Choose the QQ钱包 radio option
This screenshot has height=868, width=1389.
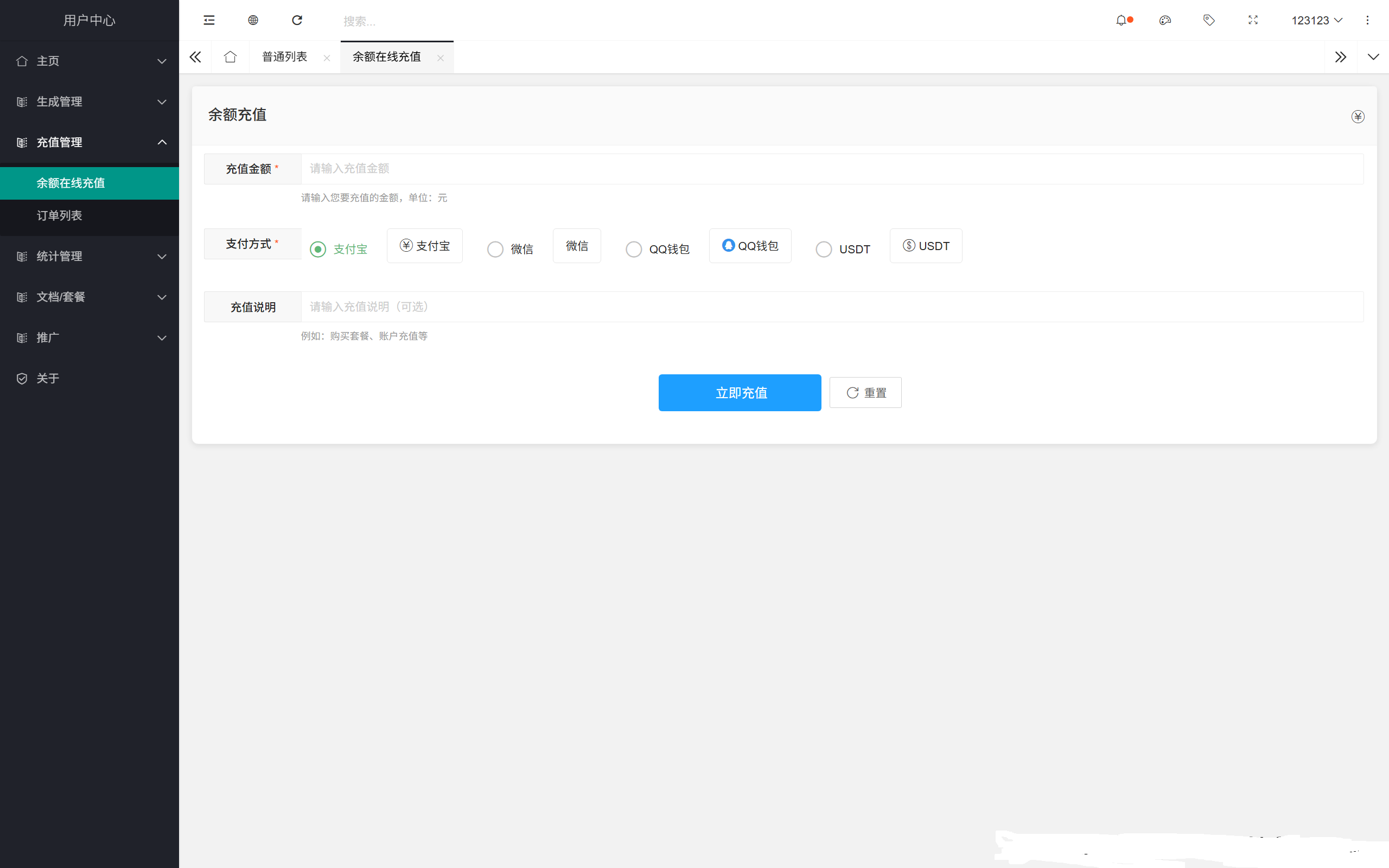click(x=634, y=249)
